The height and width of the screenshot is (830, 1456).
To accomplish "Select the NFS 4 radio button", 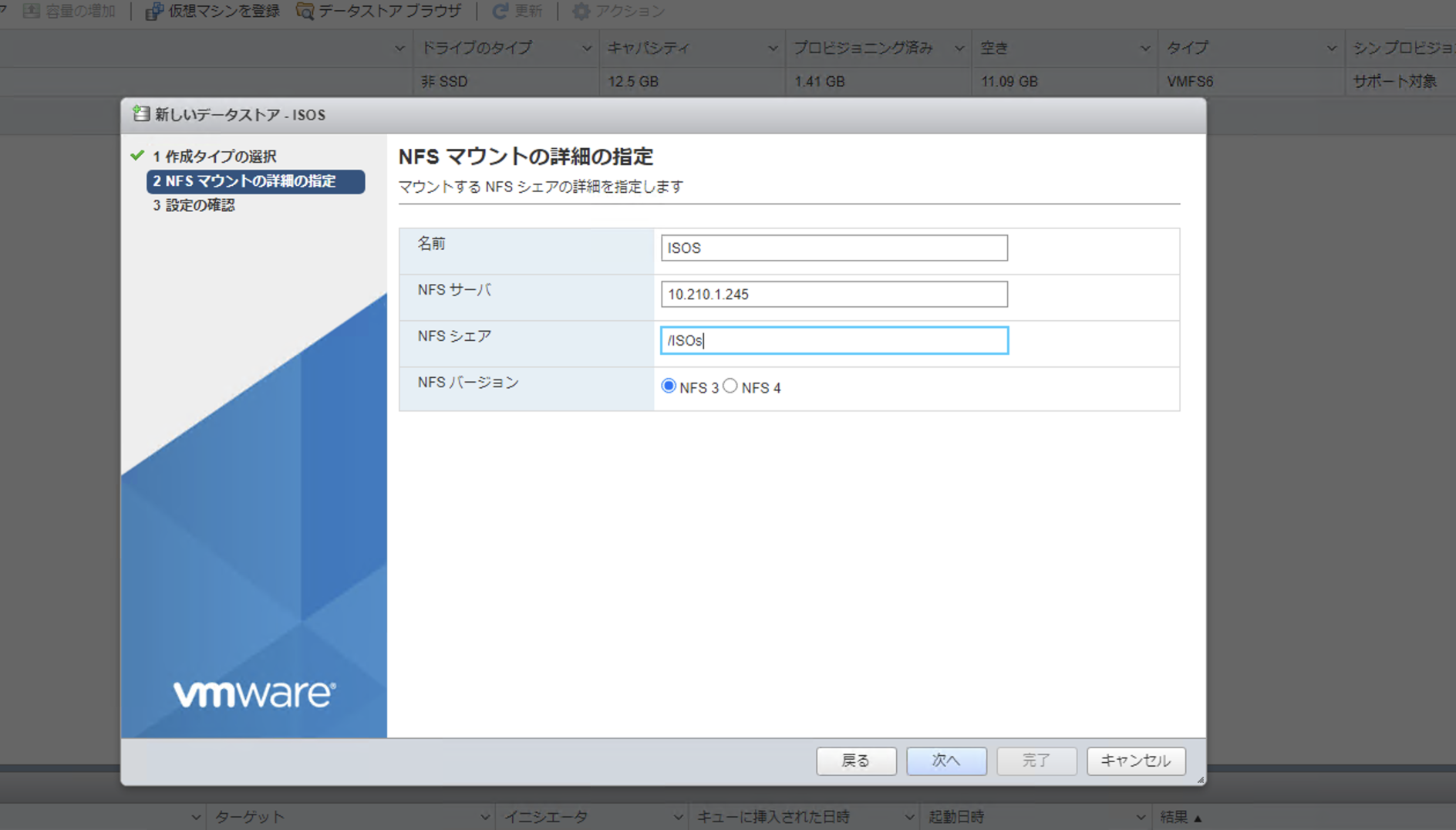I will point(730,386).
